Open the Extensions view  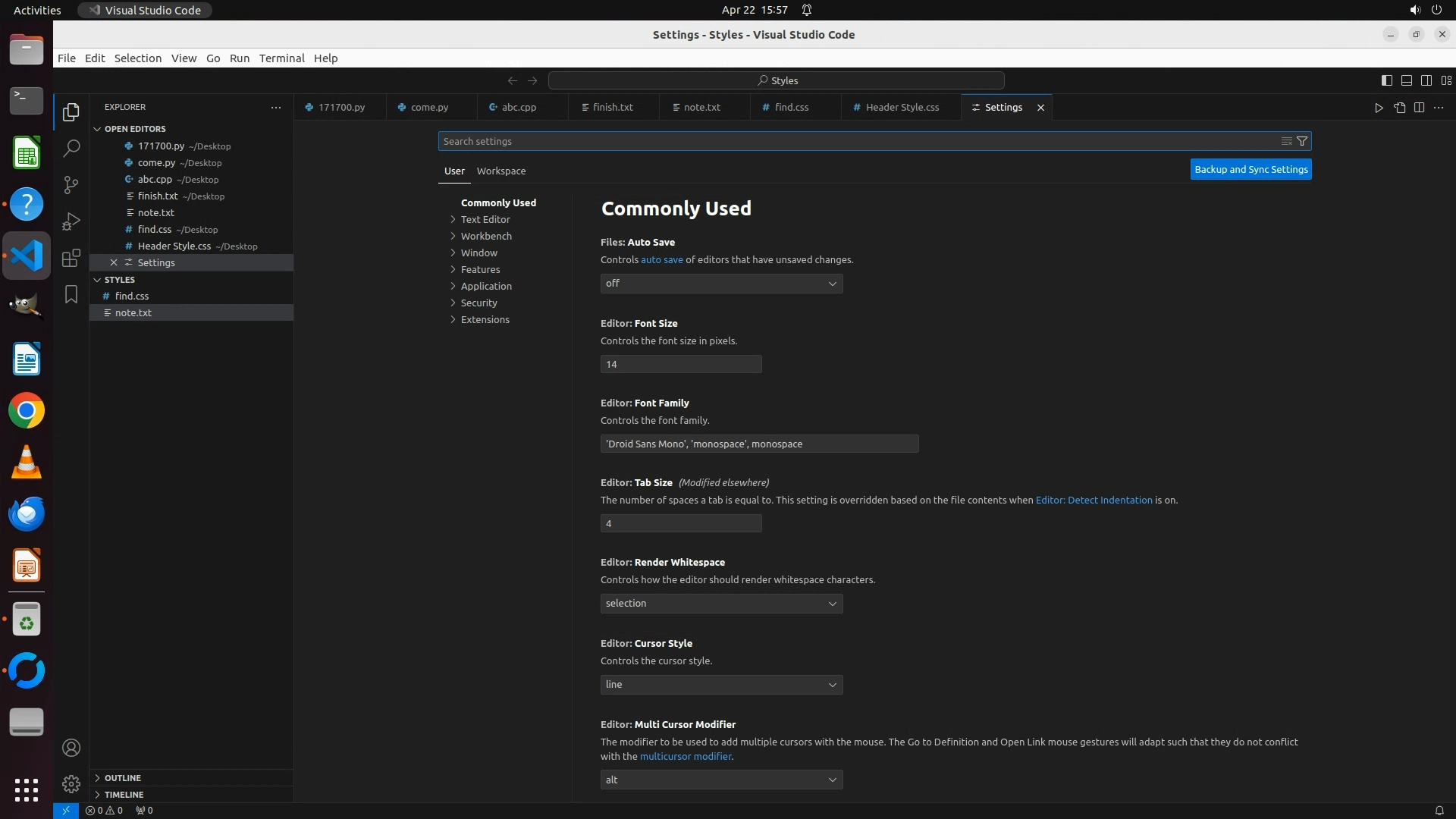point(71,258)
